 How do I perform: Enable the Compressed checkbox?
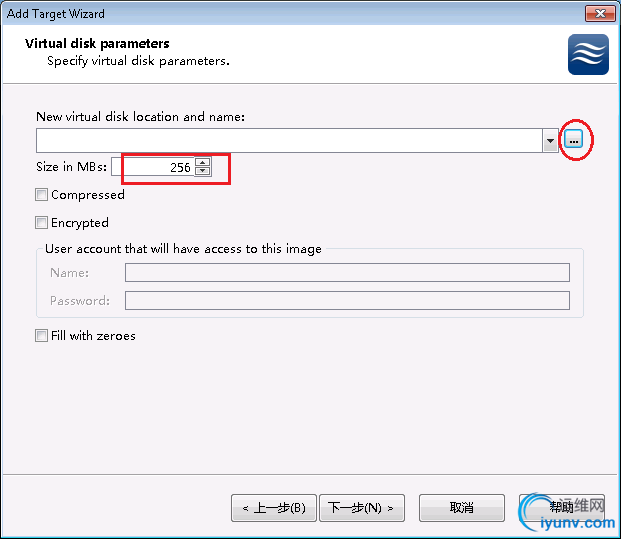(x=41, y=194)
